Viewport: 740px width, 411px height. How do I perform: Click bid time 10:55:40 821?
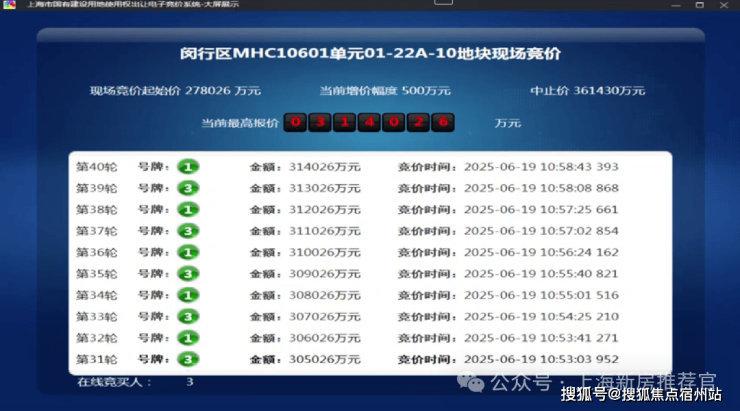[580, 274]
